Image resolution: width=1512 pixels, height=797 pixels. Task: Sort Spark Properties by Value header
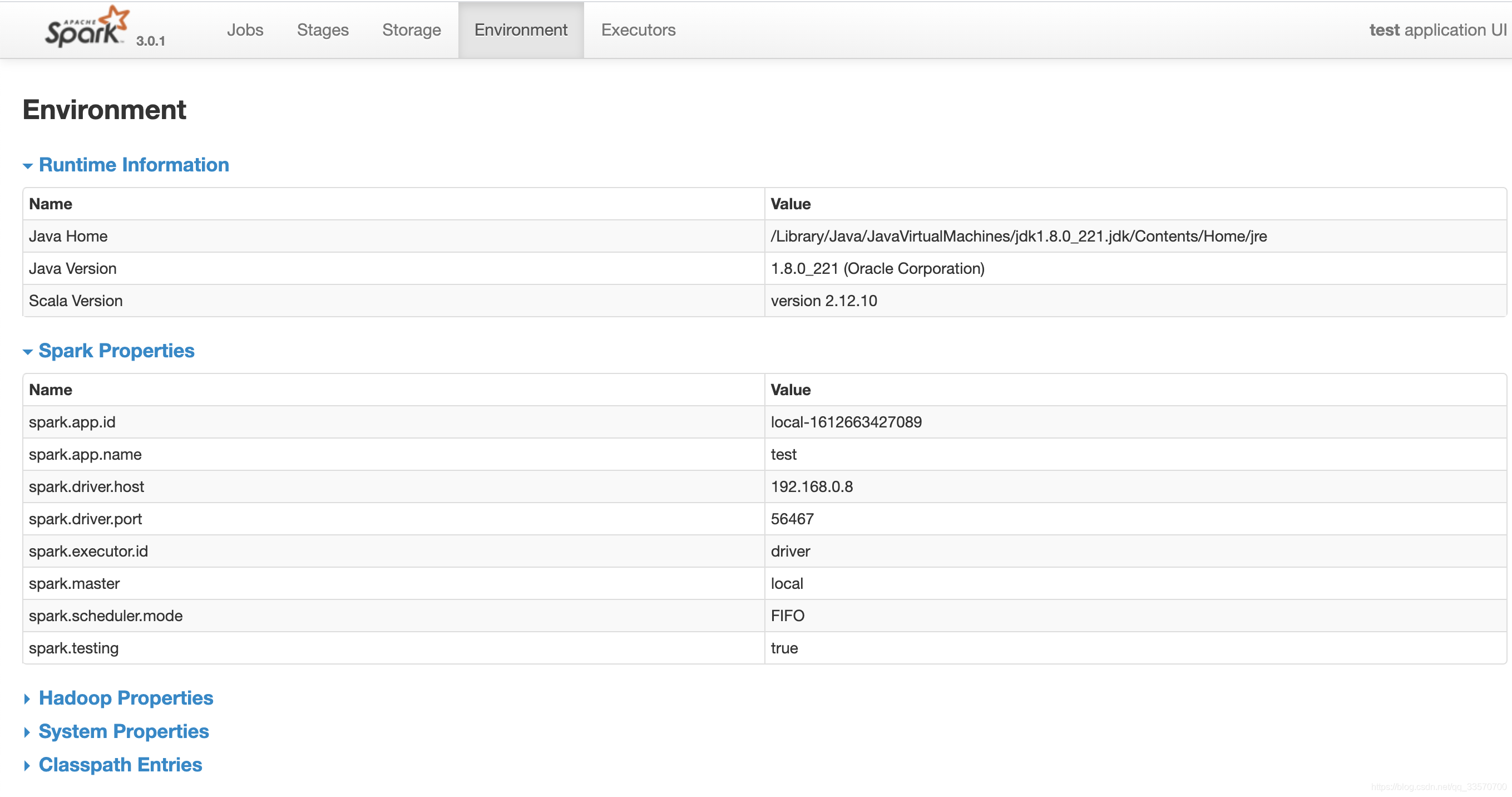(790, 390)
